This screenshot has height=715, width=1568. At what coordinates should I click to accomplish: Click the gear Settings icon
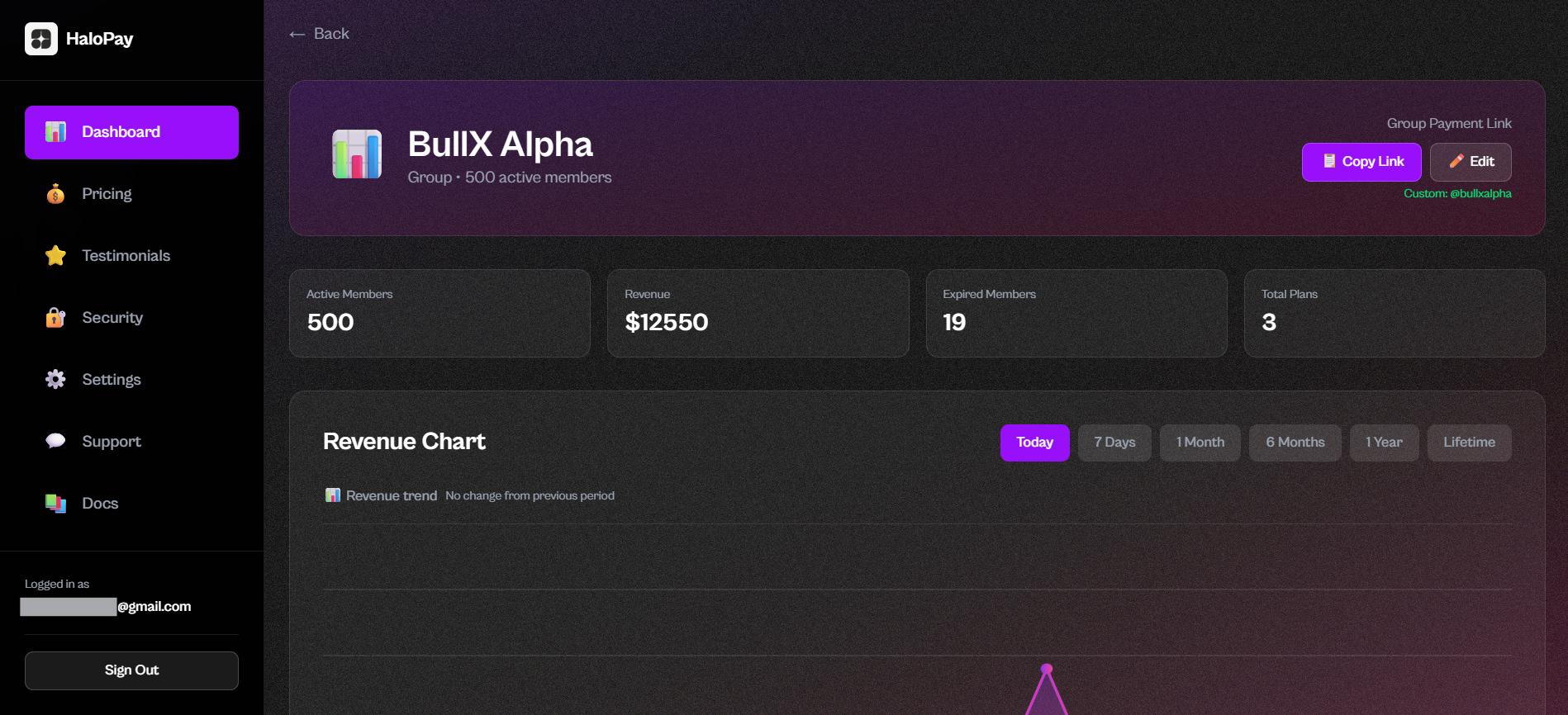tap(55, 380)
